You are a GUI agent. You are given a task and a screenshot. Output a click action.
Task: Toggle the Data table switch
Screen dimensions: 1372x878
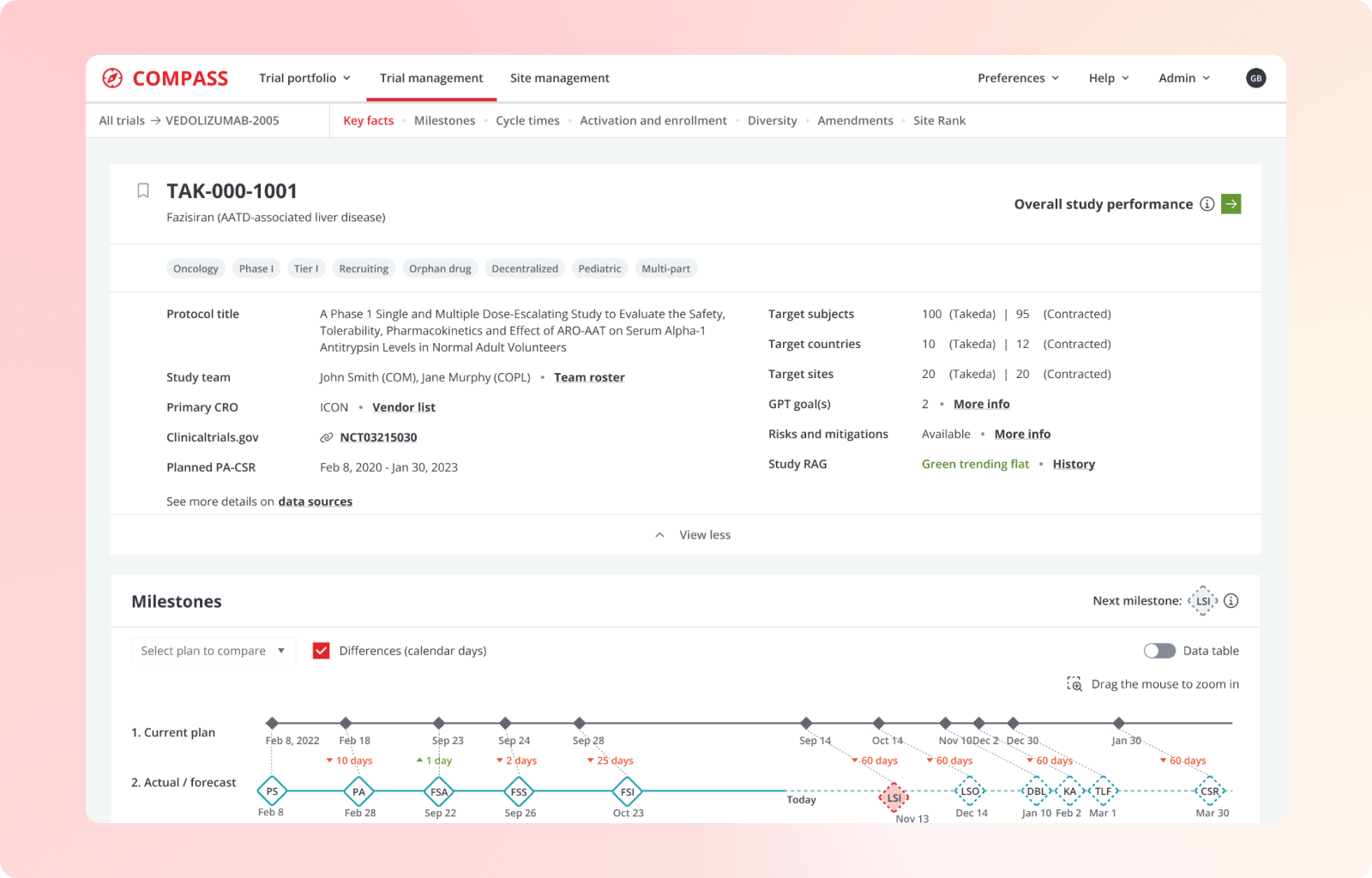pos(1159,651)
